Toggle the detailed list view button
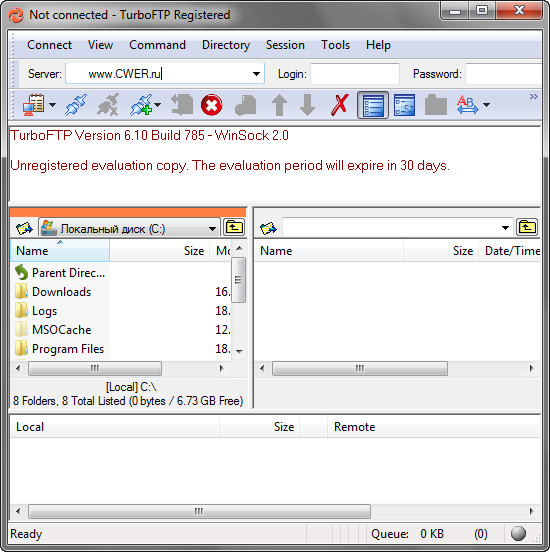 (373, 105)
